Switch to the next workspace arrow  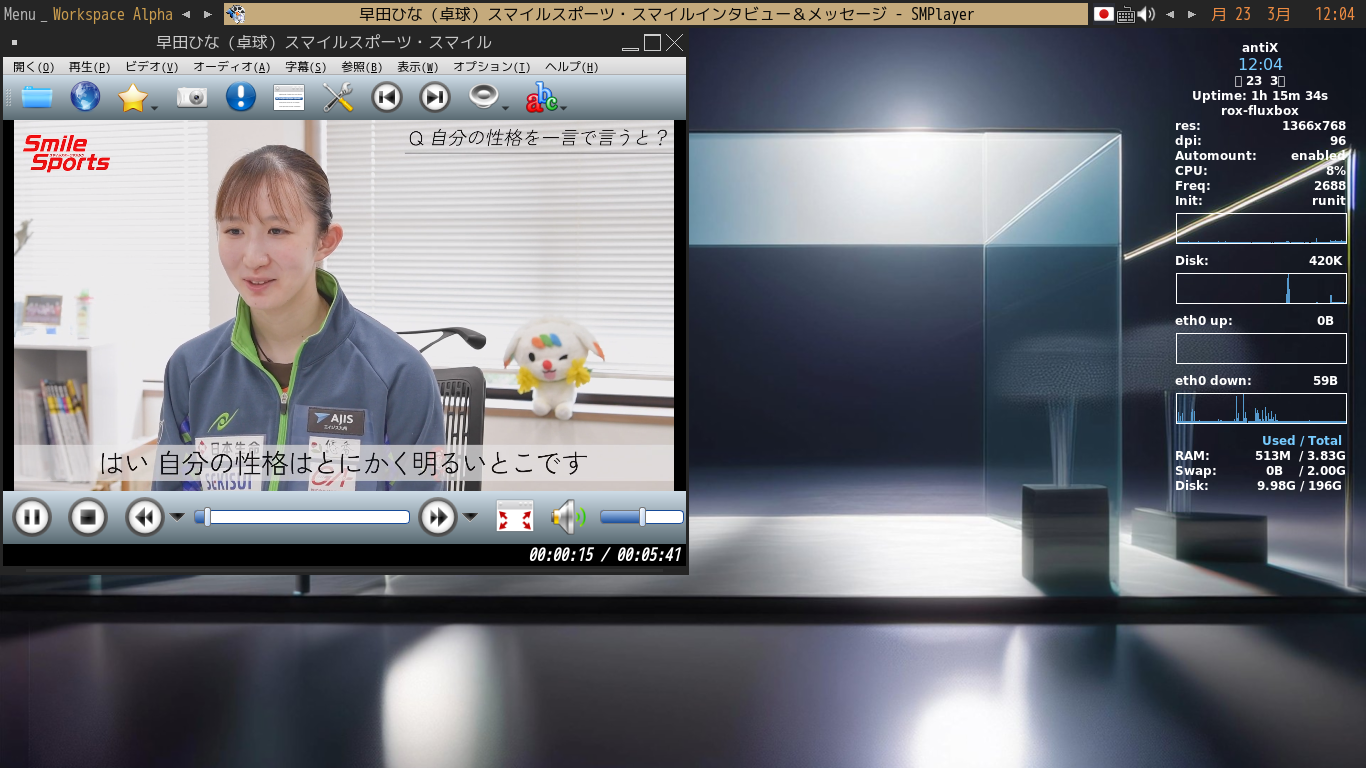tap(208, 14)
